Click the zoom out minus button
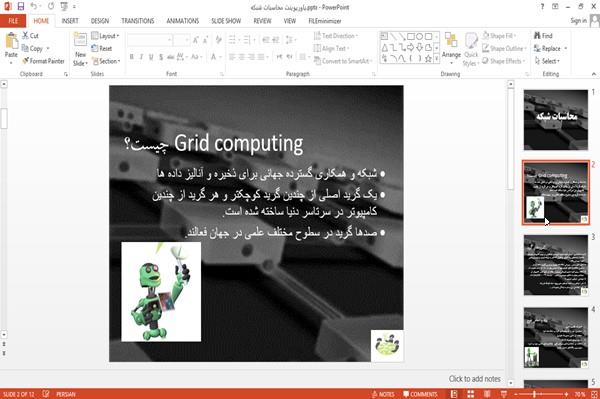This screenshot has width=600, height=399. tap(516, 394)
